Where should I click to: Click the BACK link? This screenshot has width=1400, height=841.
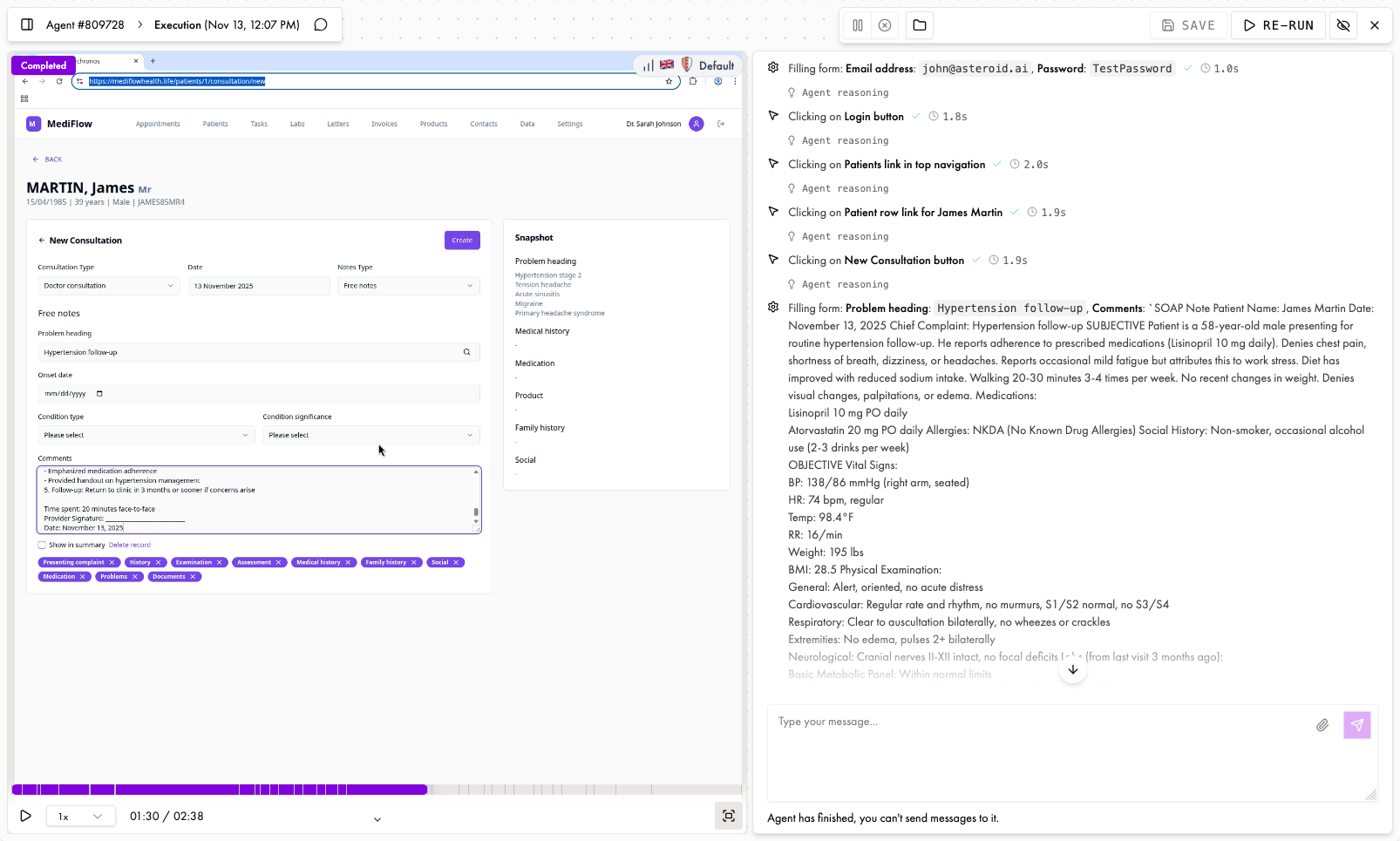(x=47, y=159)
